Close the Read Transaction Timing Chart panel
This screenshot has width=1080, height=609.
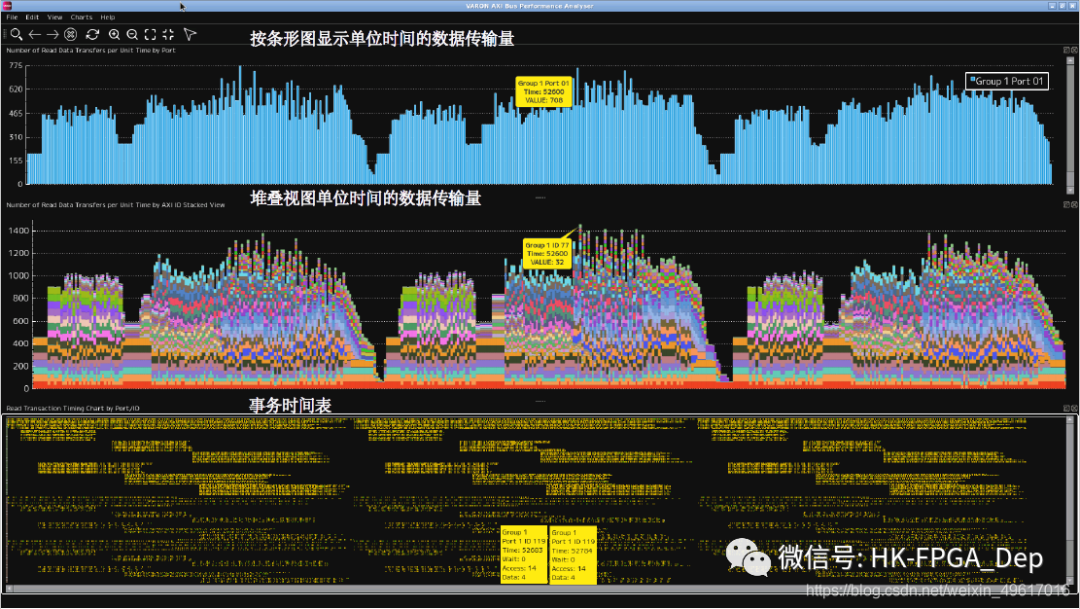[1073, 408]
